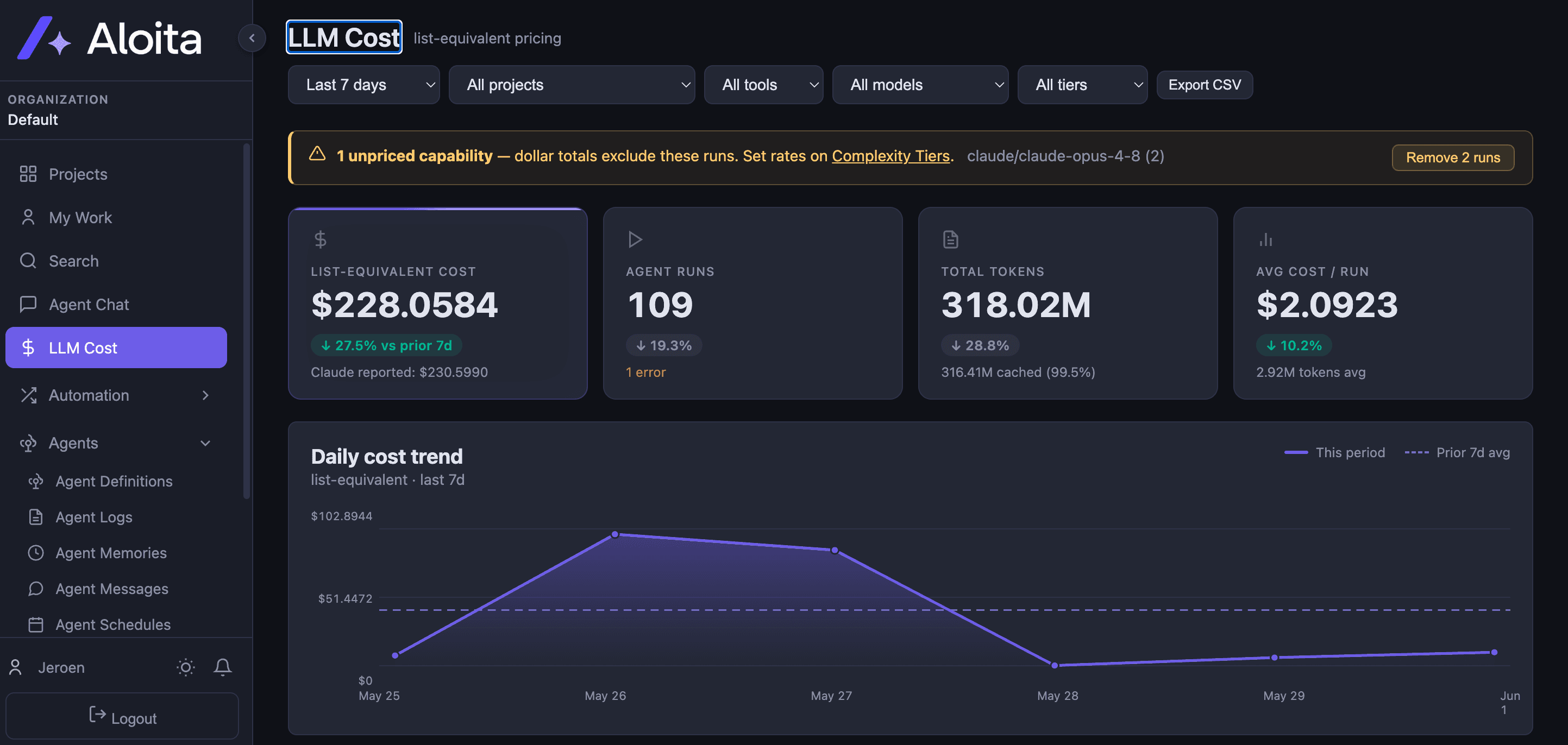1568x745 pixels.
Task: Click the 1 error link on Agent Runs
Action: (x=645, y=372)
